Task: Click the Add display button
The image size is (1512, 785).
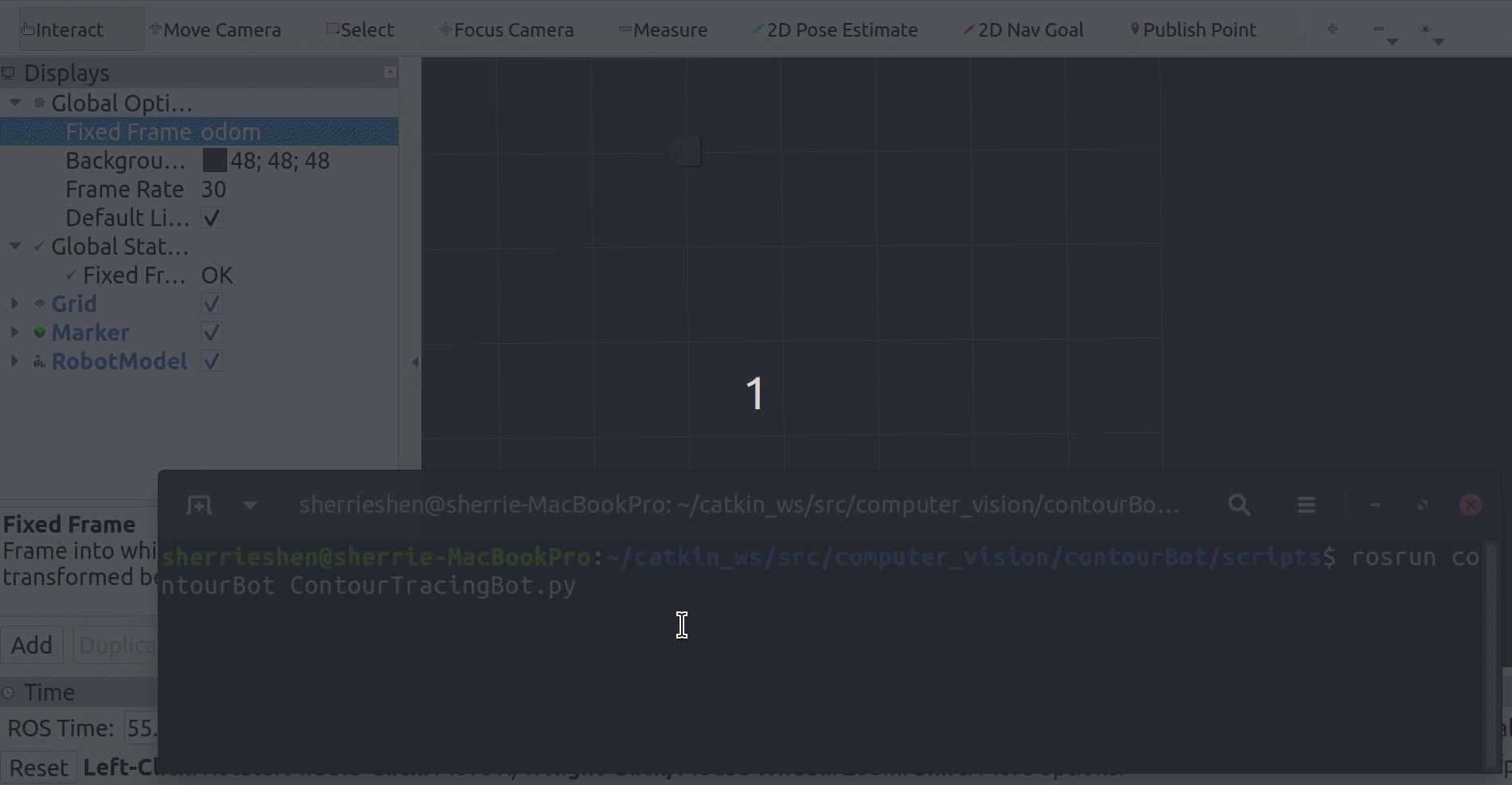Action: [32, 645]
